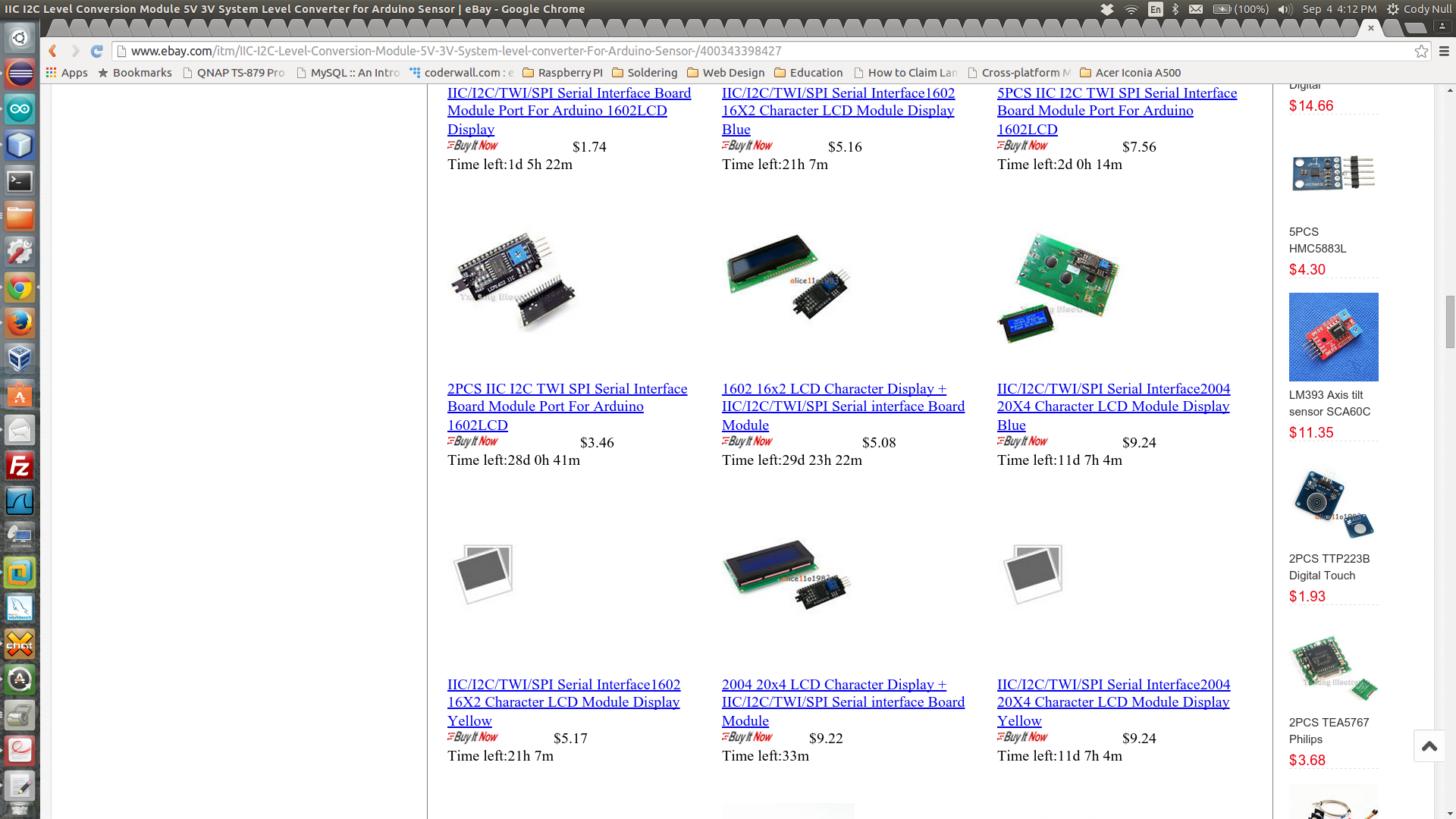This screenshot has width=1456, height=819.
Task: Open the Bookmarks star bookmark
Action: click(135, 73)
